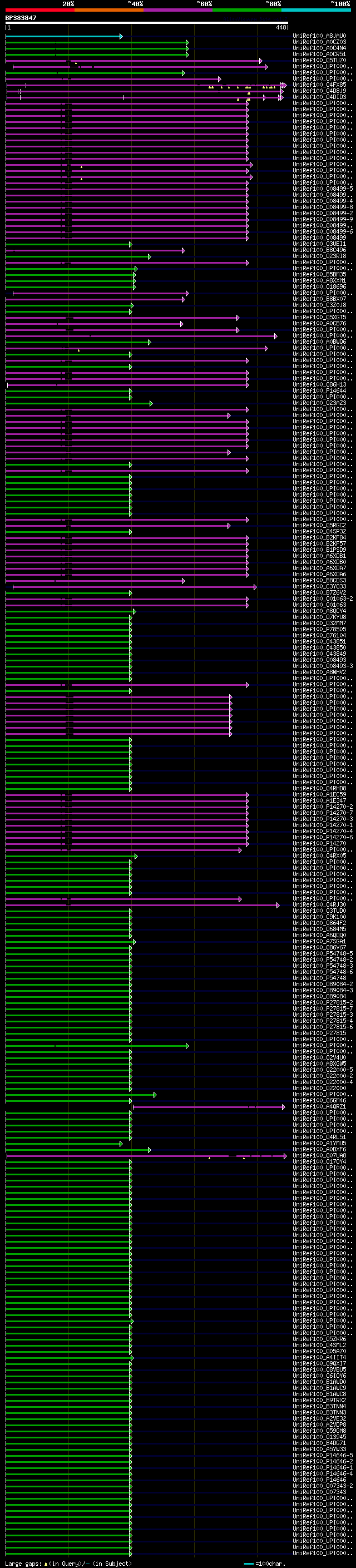Image resolution: width=356 pixels, height=1568 pixels.
Task: Click the UniRef100_P54748-5 row label
Action: (x=323, y=954)
